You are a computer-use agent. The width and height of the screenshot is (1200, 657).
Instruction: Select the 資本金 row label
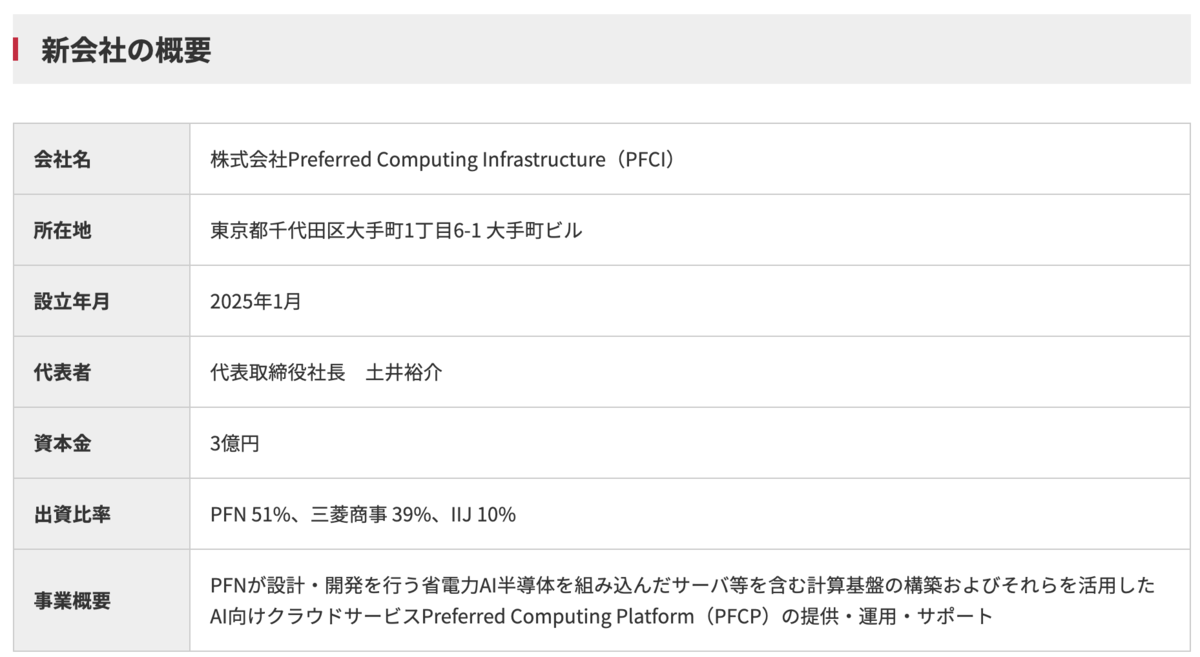pos(62,443)
